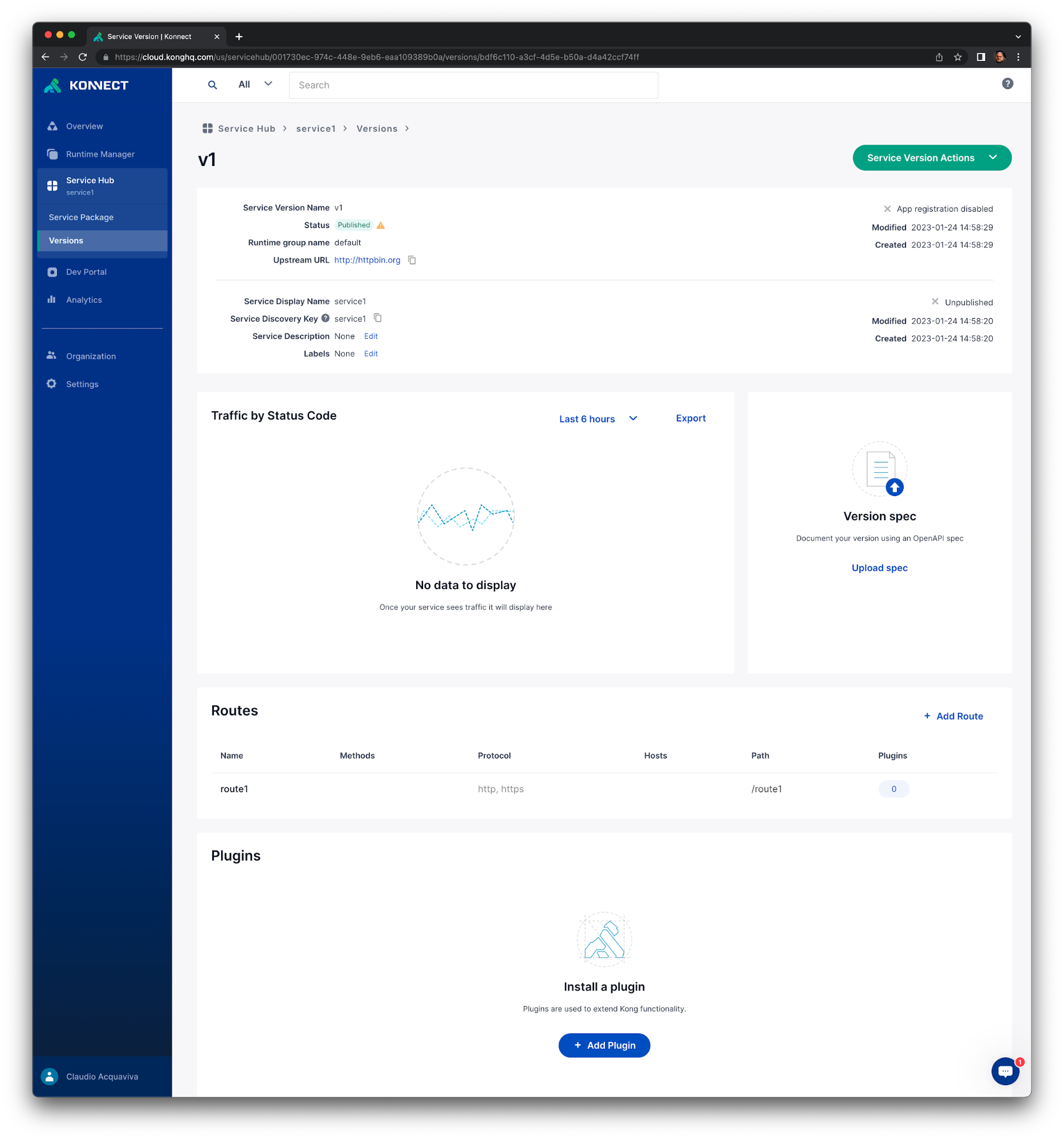The image size is (1064, 1140).
Task: Click the Service Discovery Key help icon
Action: 325,318
